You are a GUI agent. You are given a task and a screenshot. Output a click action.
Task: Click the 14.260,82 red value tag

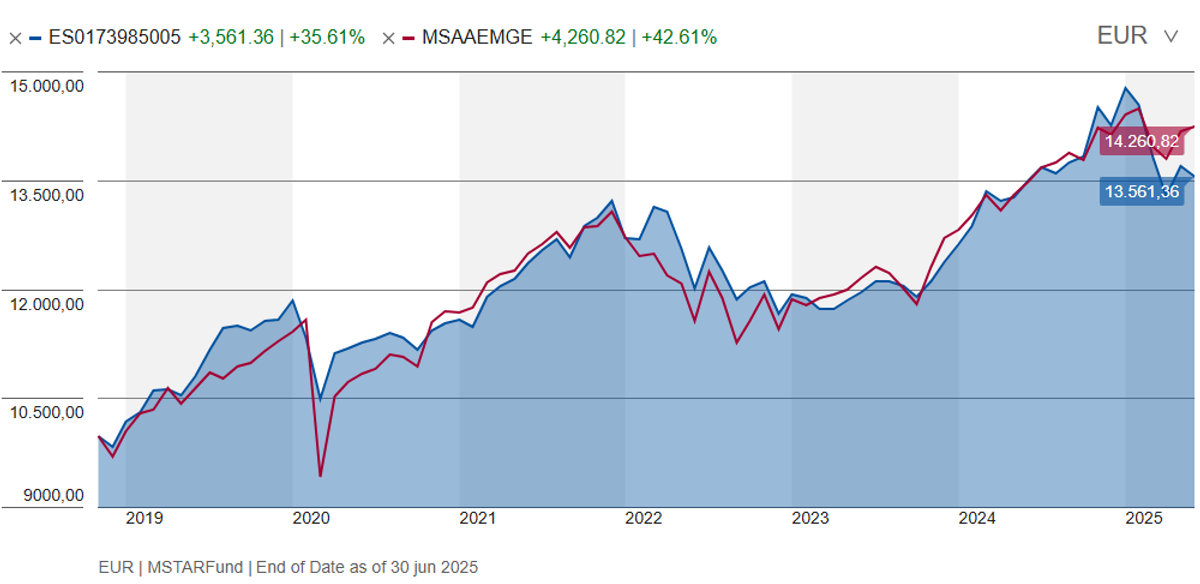[1141, 141]
